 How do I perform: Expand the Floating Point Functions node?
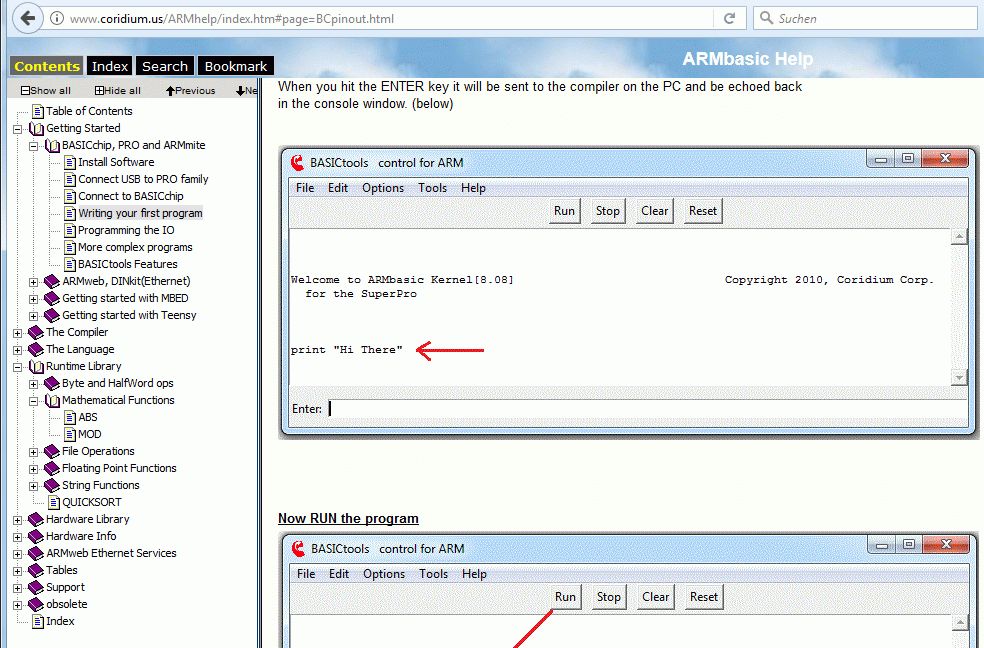(x=33, y=469)
